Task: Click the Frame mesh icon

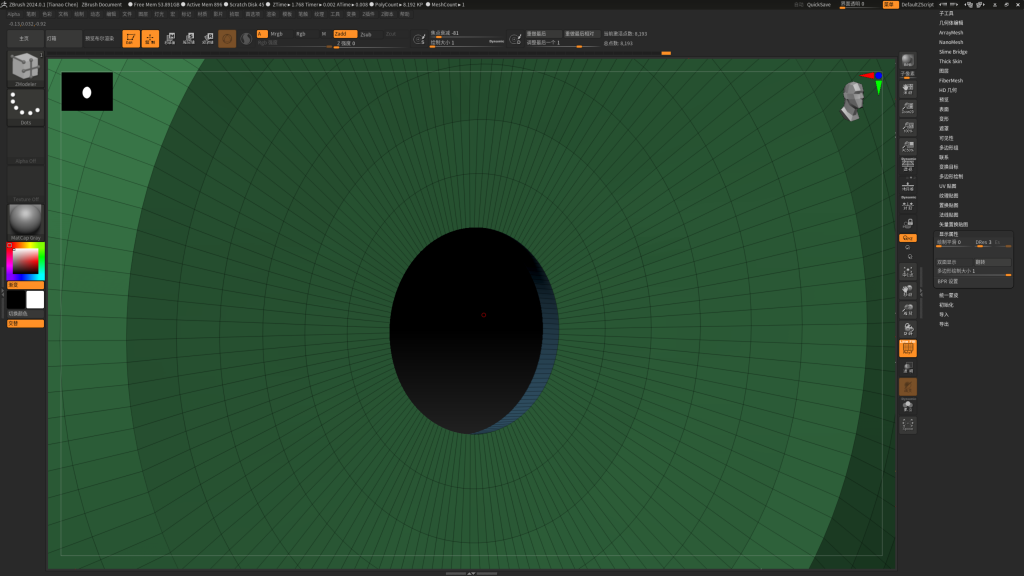Action: coord(908,272)
